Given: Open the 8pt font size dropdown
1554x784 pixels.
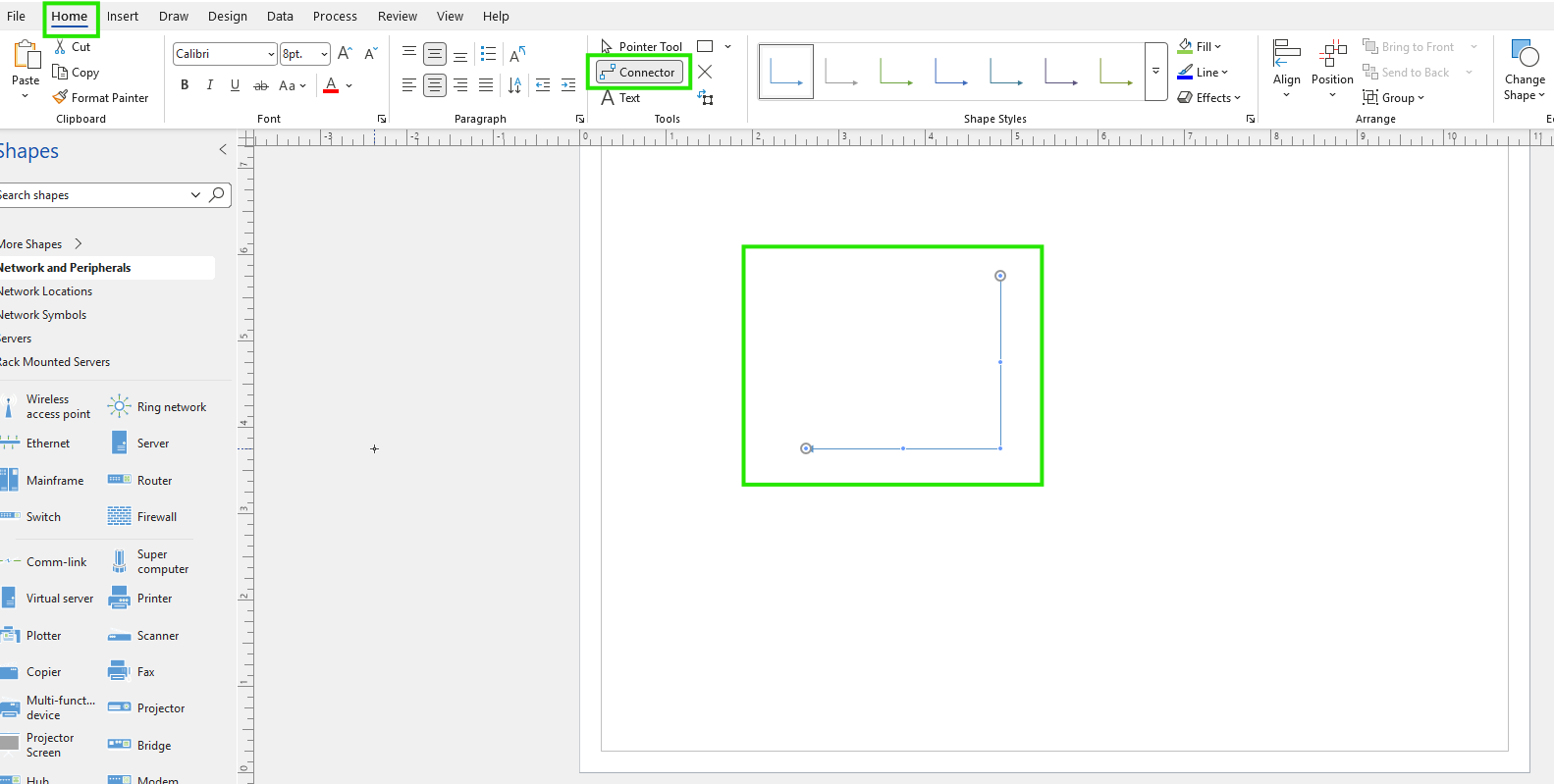Looking at the screenshot, I should pos(323,54).
